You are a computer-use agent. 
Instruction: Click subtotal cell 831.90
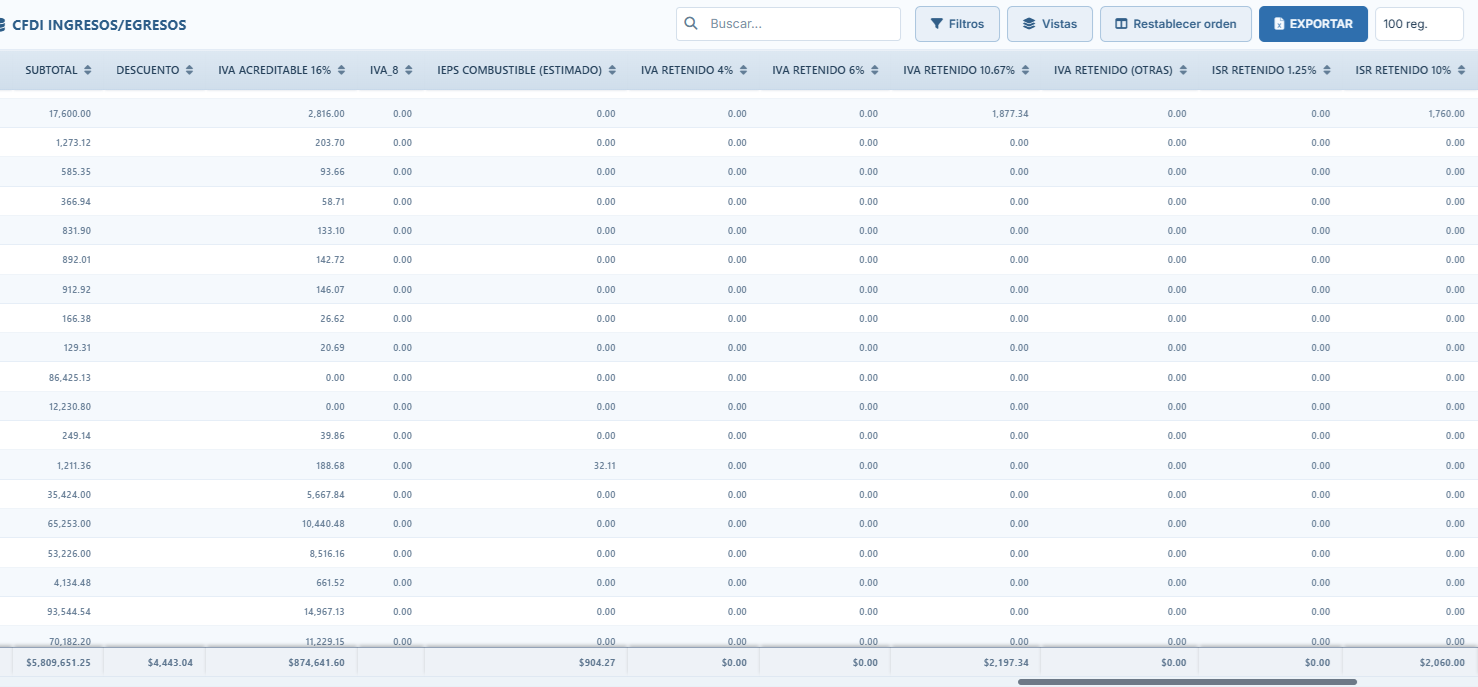(76, 231)
